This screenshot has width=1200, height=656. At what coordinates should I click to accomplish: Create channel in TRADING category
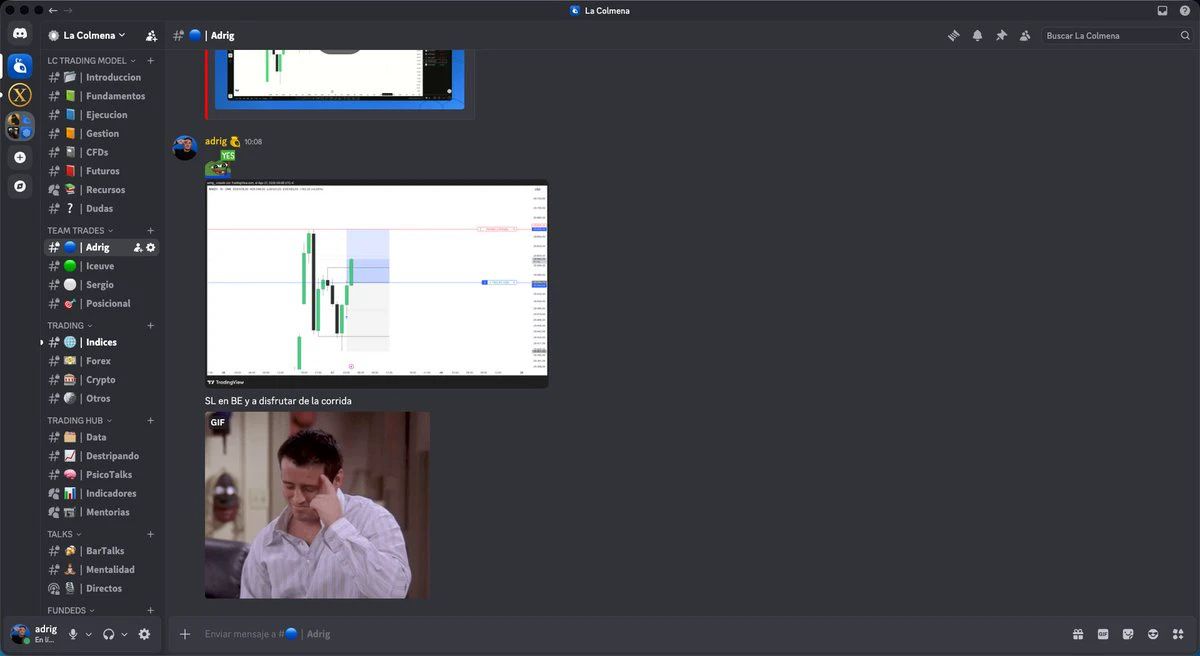pyautogui.click(x=151, y=325)
